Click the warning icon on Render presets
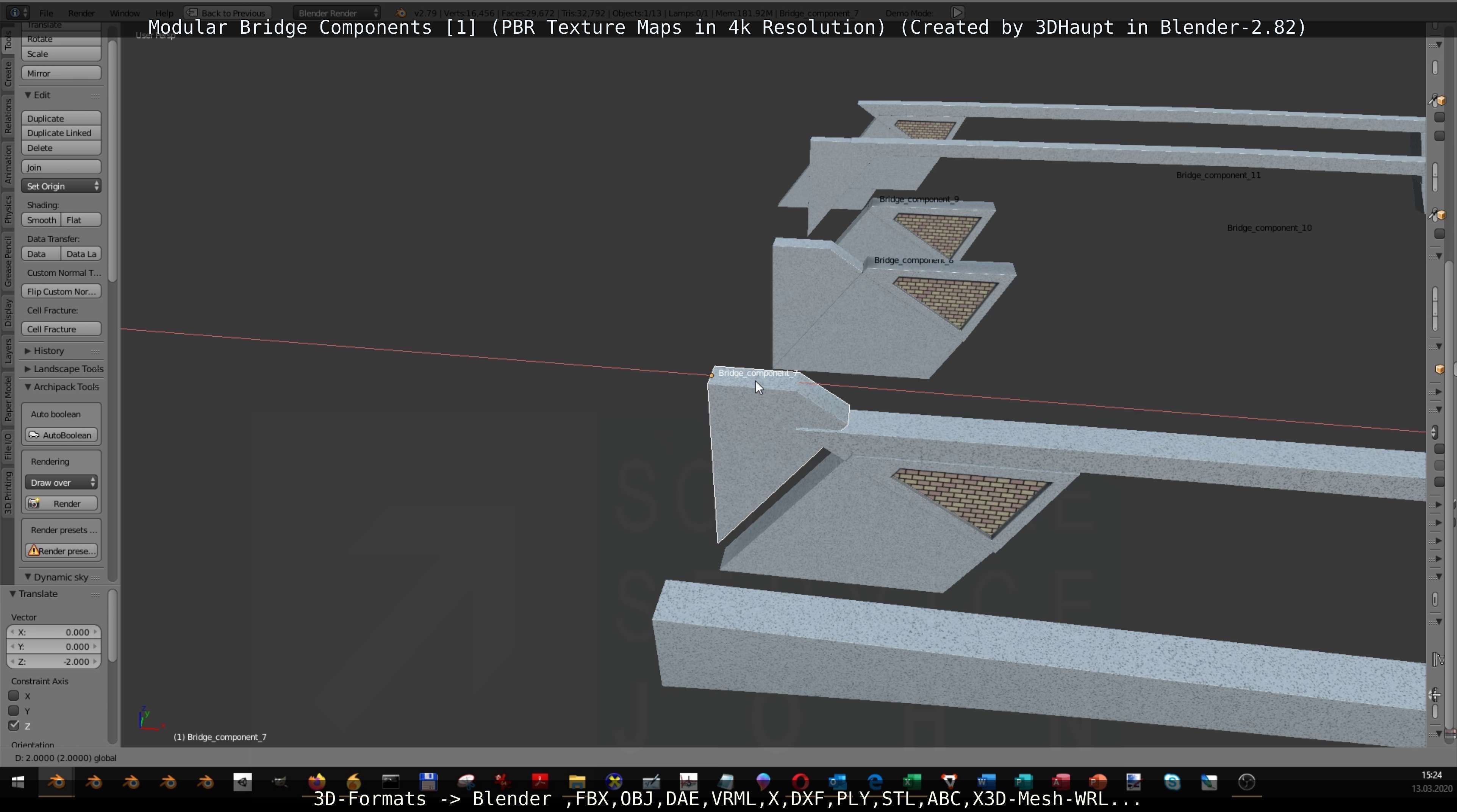 [34, 551]
